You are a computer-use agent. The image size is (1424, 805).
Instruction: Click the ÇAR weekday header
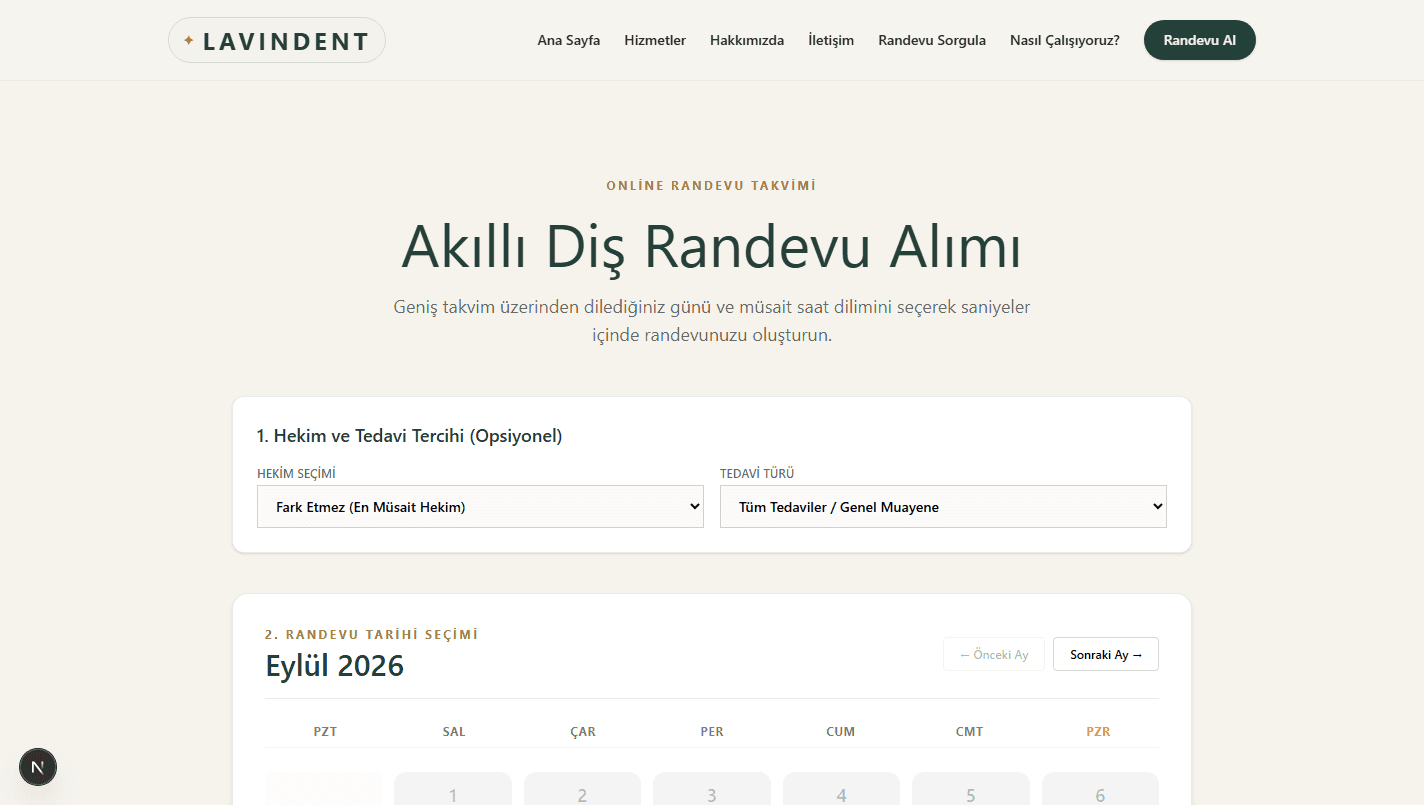coord(583,731)
